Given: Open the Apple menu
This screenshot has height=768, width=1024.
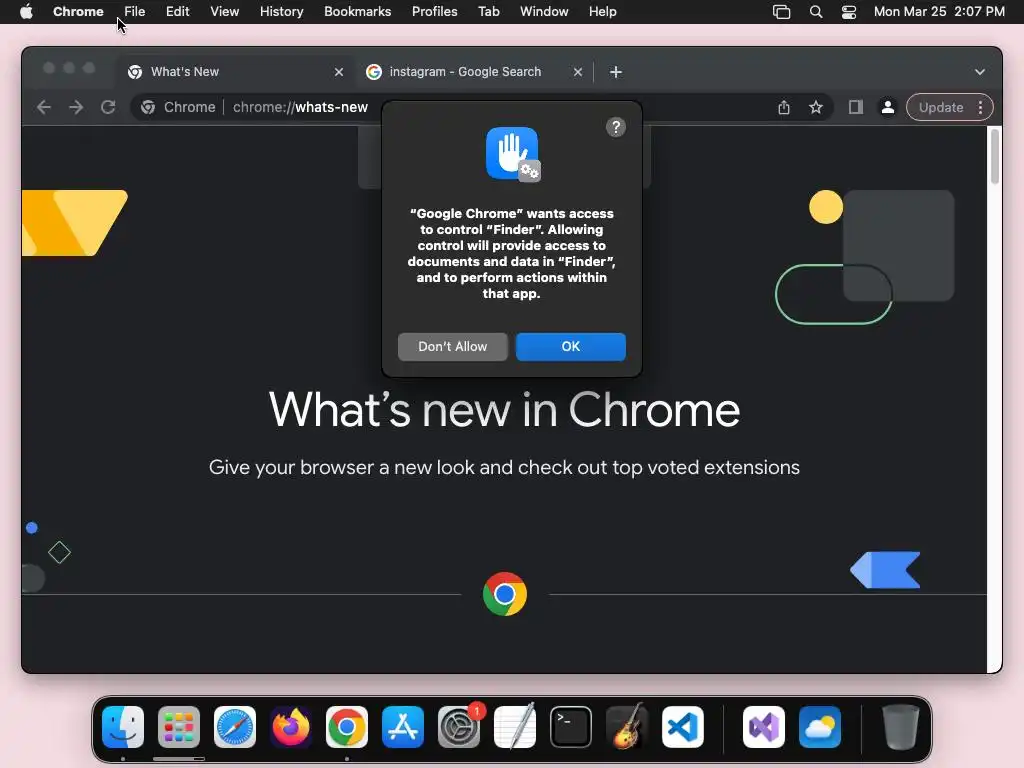Looking at the screenshot, I should (26, 12).
